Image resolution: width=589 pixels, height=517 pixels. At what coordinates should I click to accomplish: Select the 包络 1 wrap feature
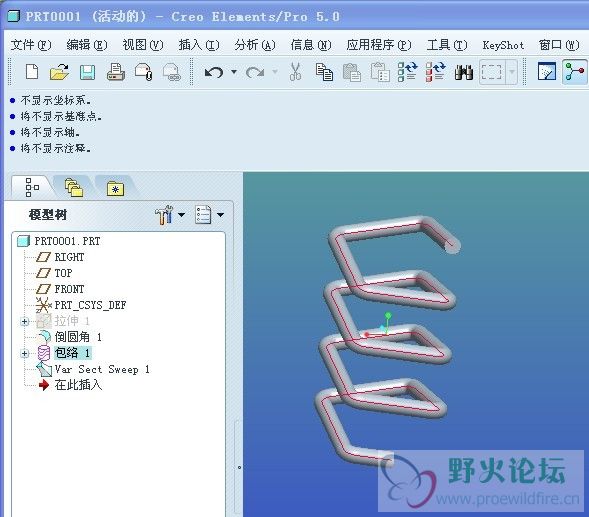point(72,353)
